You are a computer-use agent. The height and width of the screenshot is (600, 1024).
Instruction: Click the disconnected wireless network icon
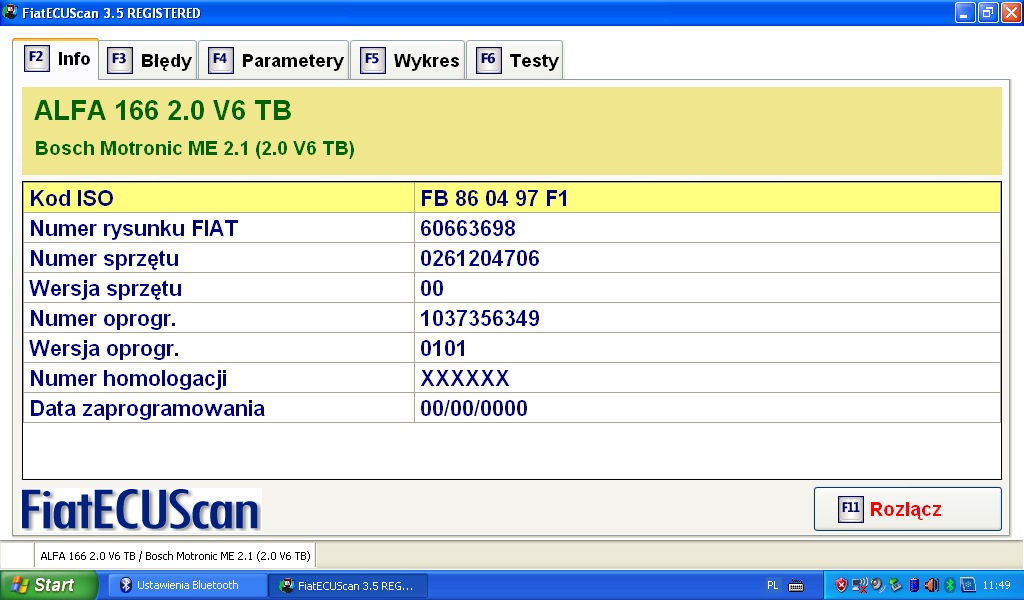pos(859,586)
